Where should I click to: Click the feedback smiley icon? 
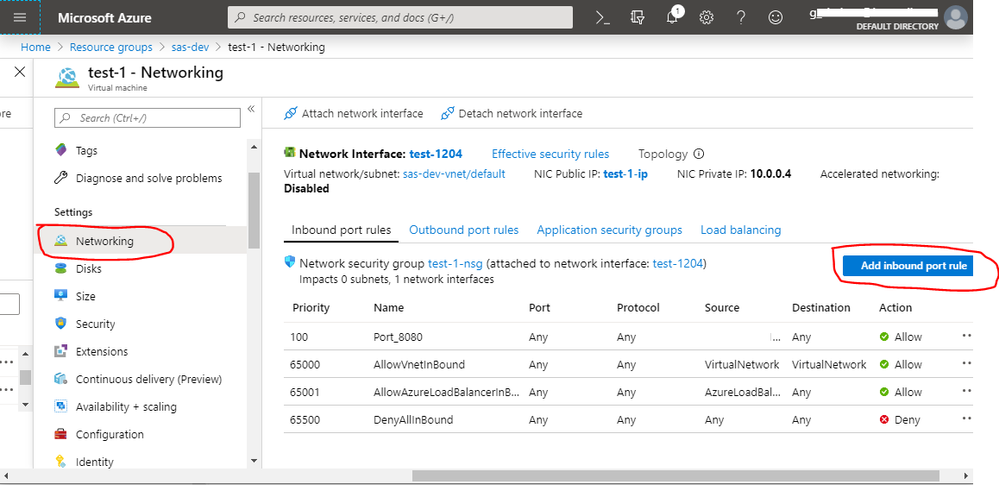coord(775,17)
